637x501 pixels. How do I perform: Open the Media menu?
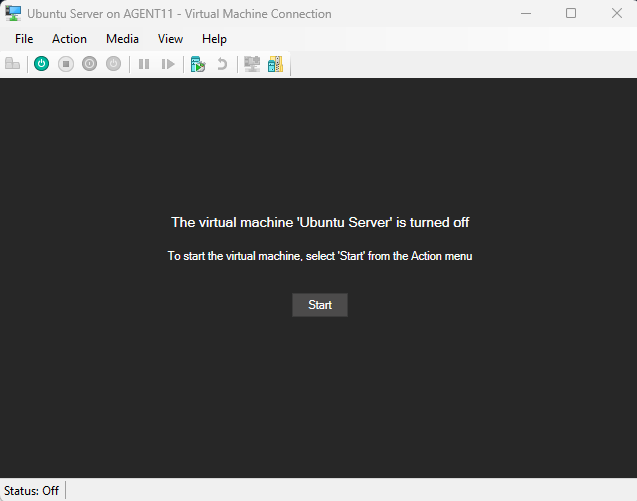[x=122, y=39]
